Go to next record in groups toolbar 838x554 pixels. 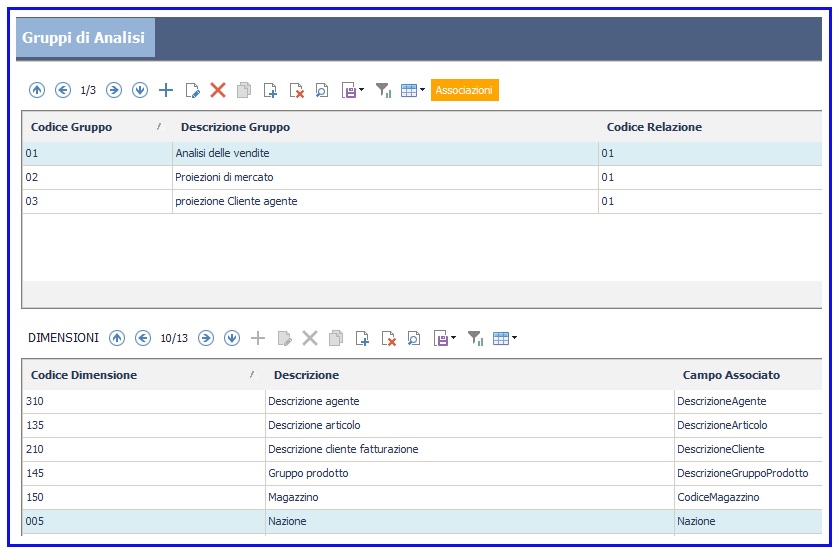point(114,90)
